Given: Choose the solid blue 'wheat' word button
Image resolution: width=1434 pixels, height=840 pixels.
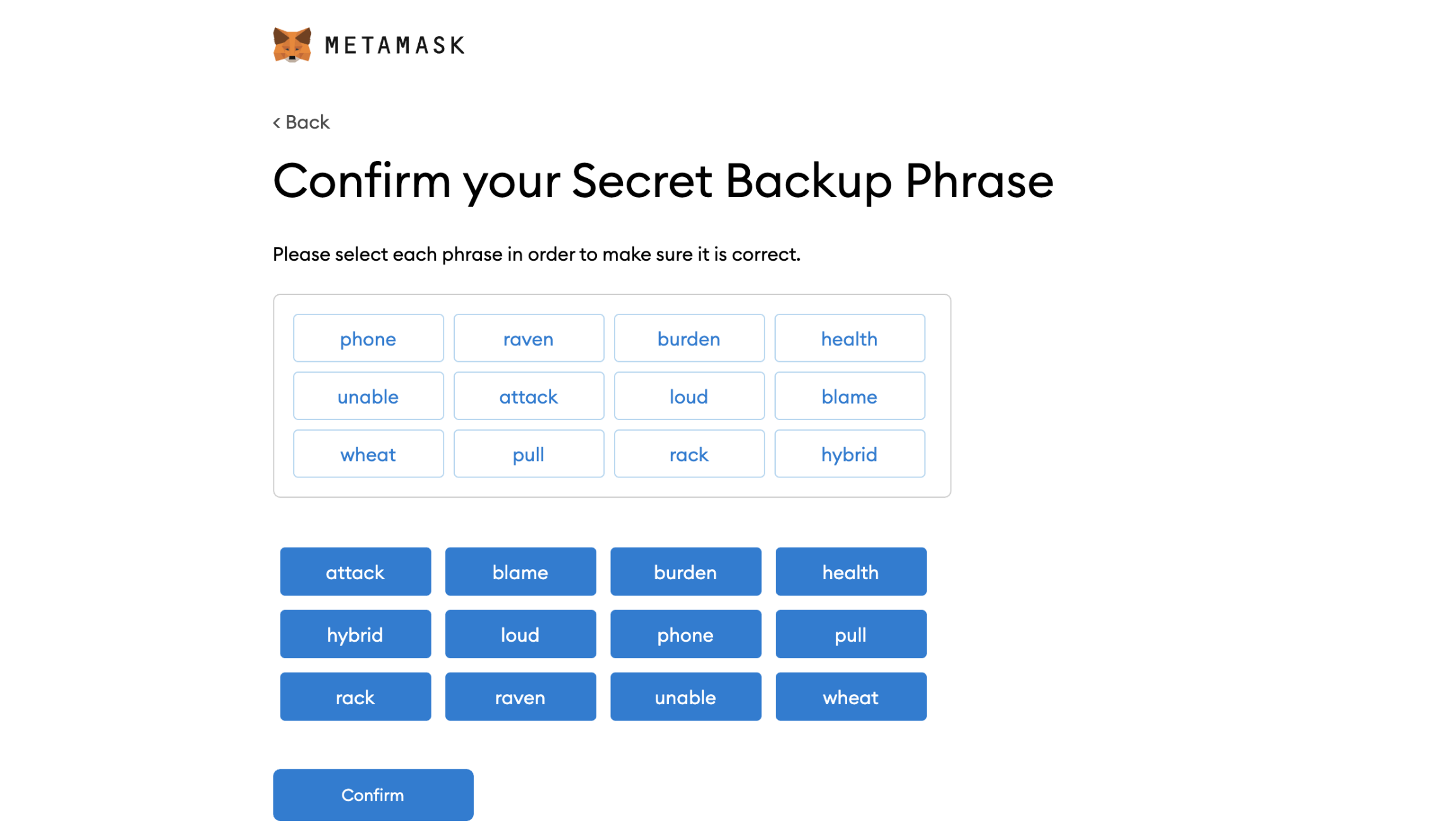Looking at the screenshot, I should [x=851, y=697].
